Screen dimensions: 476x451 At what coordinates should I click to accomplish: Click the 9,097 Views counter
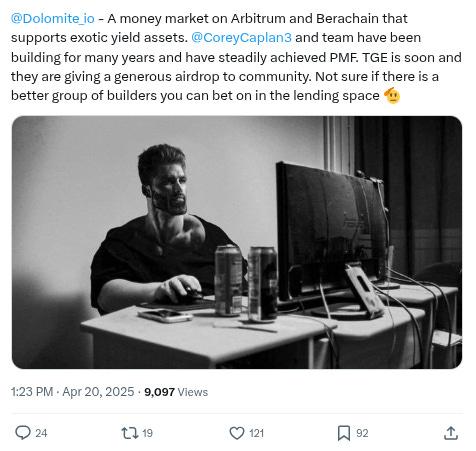click(x=176, y=392)
